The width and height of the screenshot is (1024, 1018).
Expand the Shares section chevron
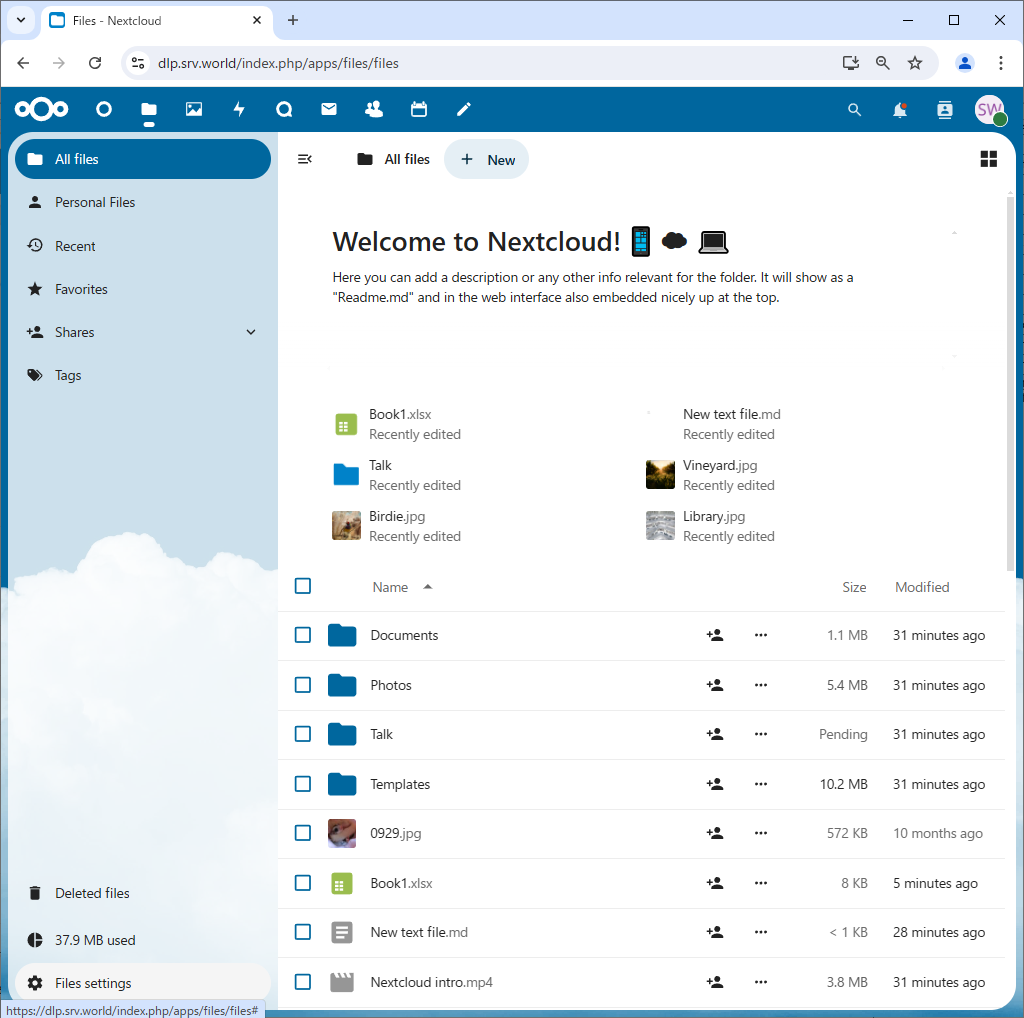click(x=251, y=332)
